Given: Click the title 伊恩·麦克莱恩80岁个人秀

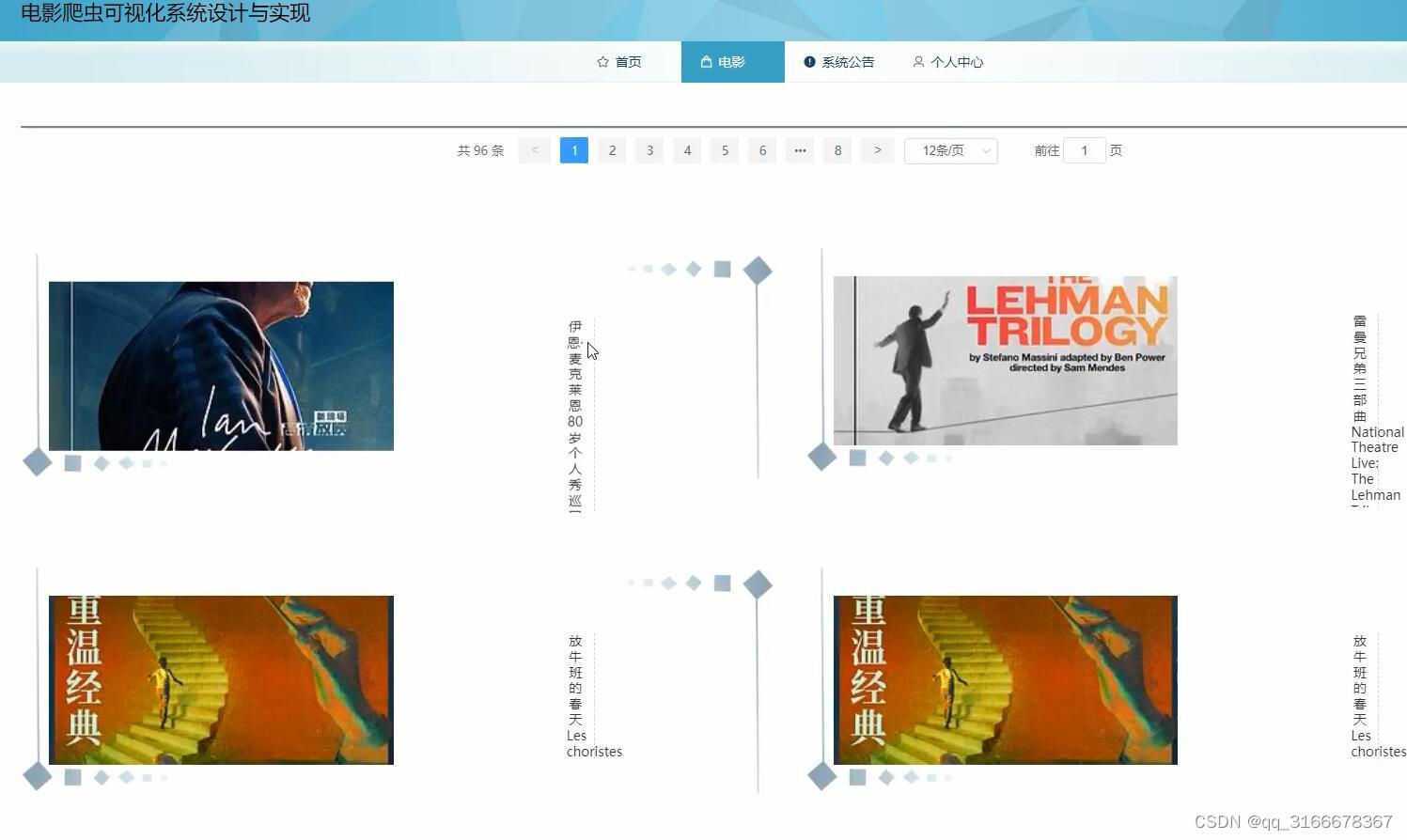Looking at the screenshot, I should tap(575, 416).
